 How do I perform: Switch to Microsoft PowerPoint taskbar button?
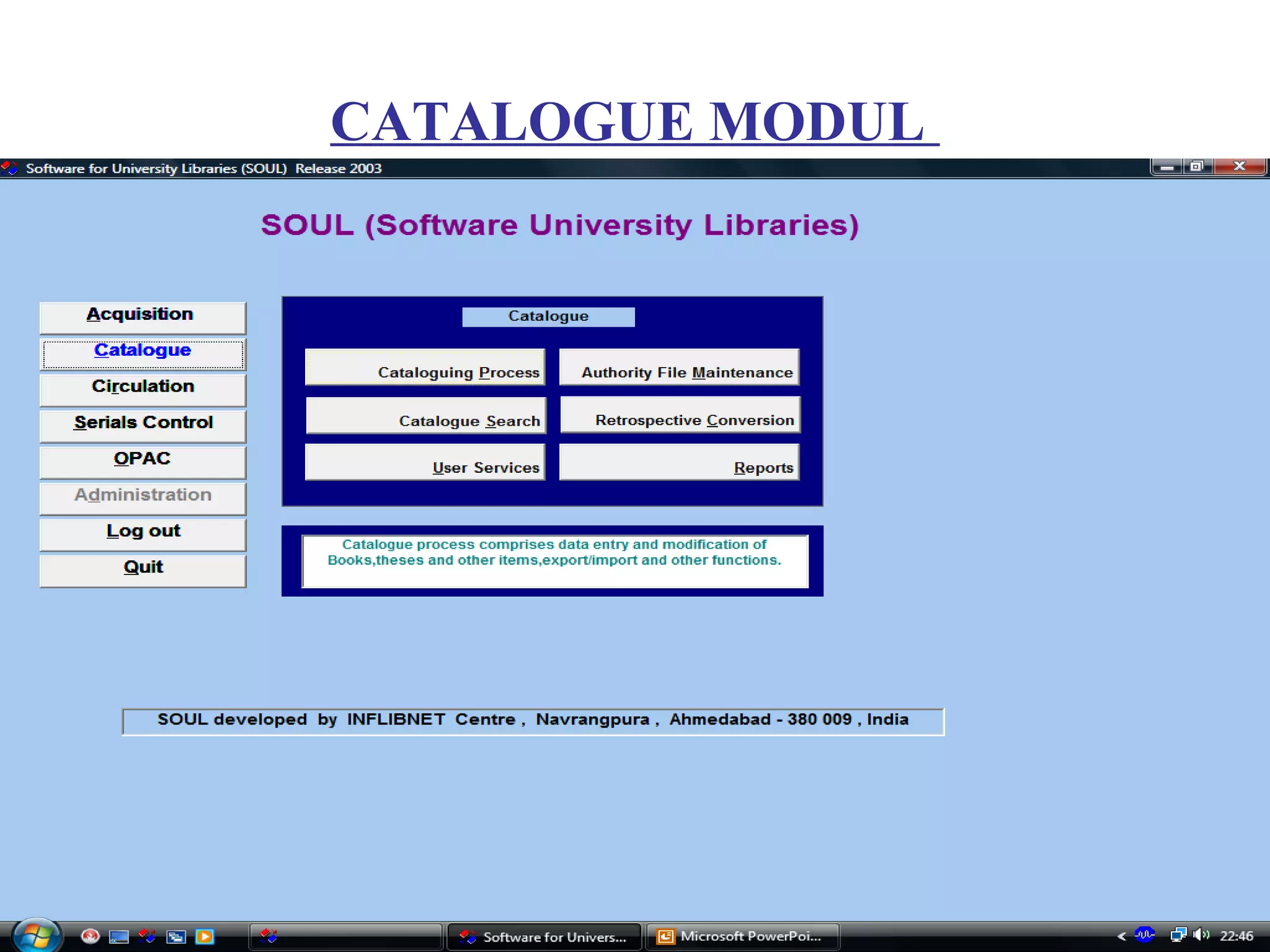coord(743,937)
